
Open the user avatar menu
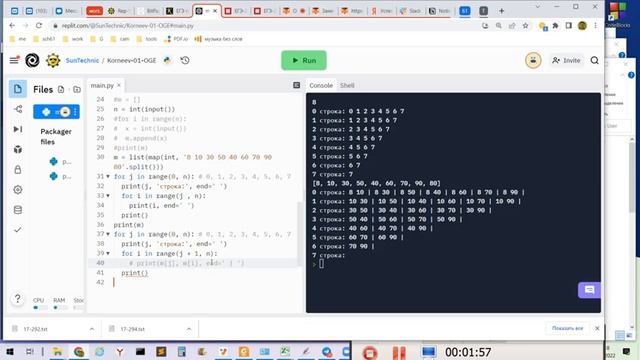click(533, 60)
